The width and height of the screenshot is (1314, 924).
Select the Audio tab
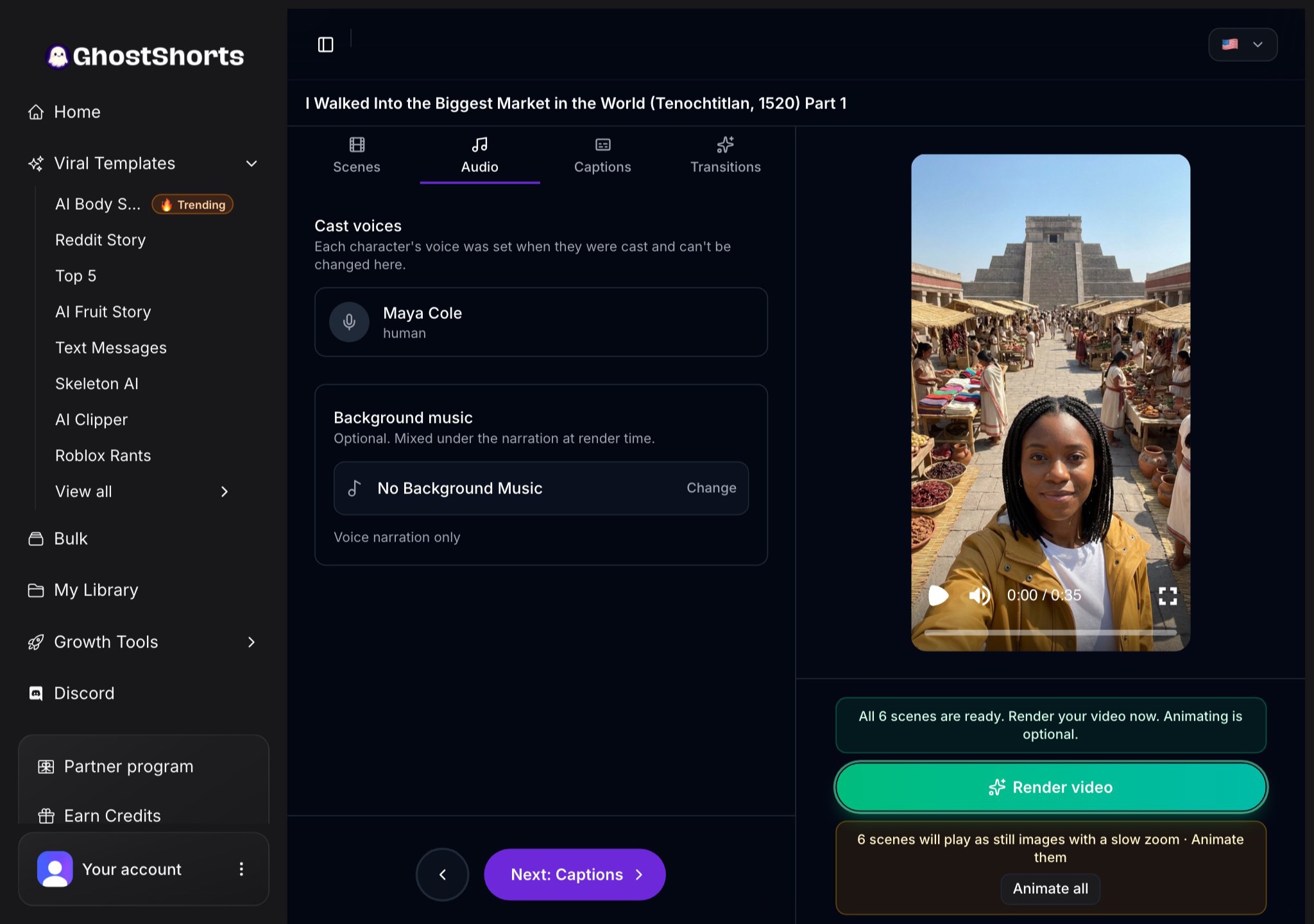(x=480, y=155)
